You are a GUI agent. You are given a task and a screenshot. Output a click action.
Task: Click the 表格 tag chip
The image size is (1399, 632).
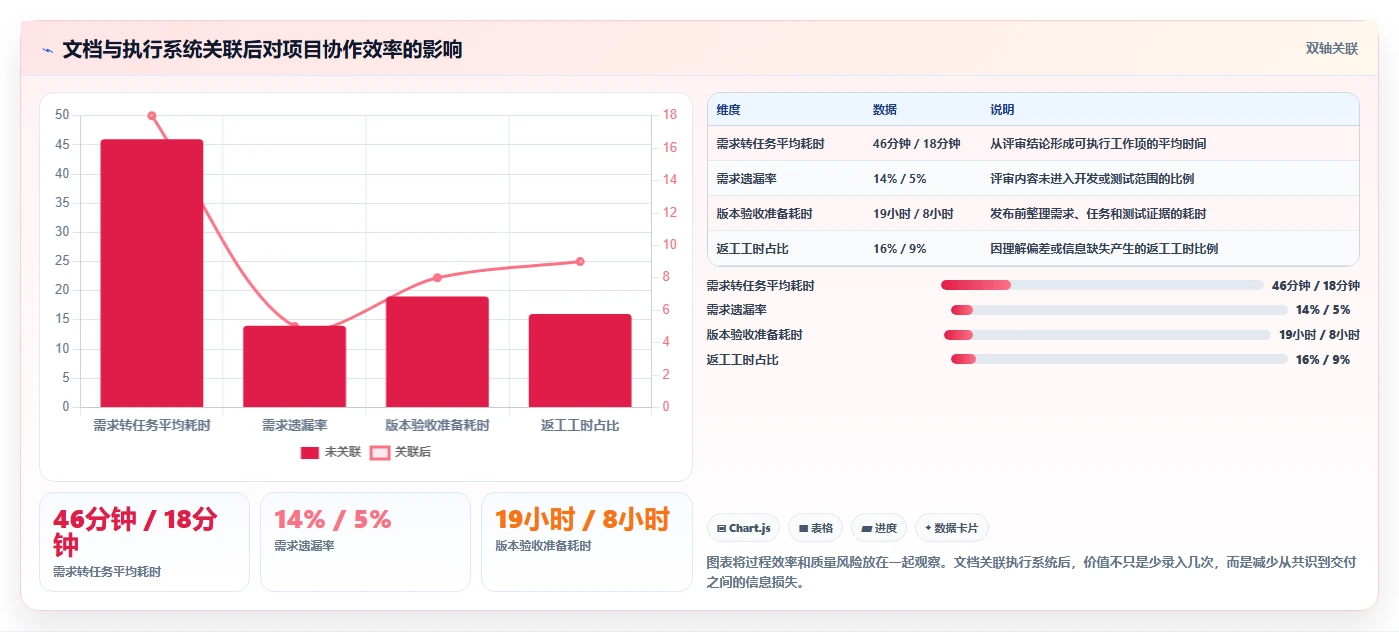[815, 528]
